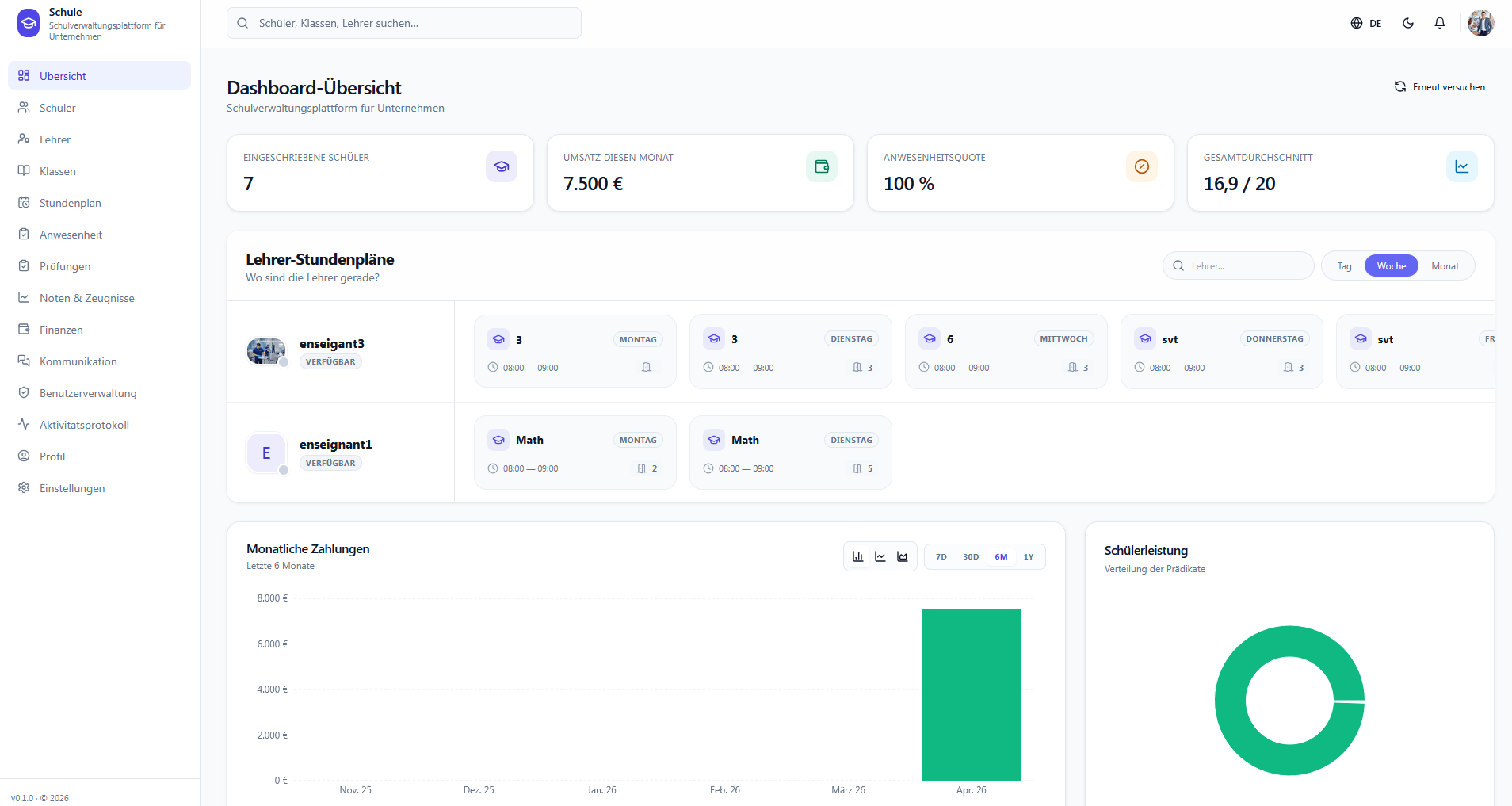Switch payments chart to bar view icon
This screenshot has height=806, width=1512.
858,556
